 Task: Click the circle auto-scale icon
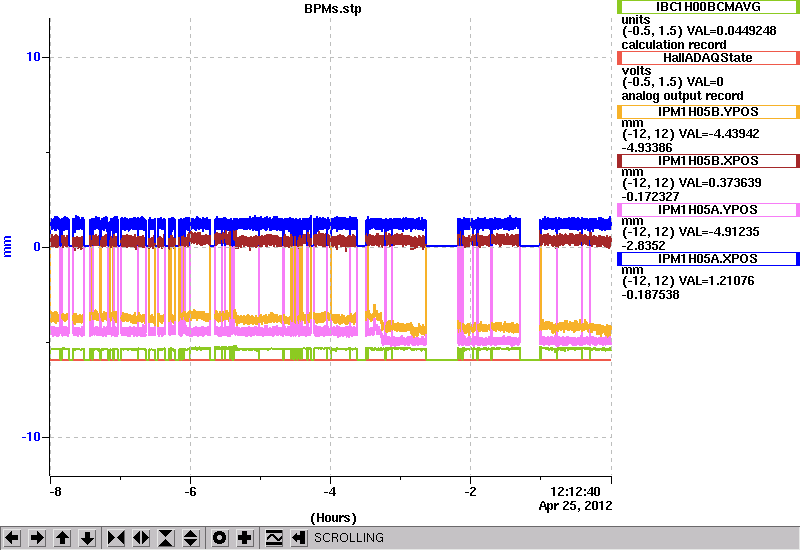(x=220, y=538)
